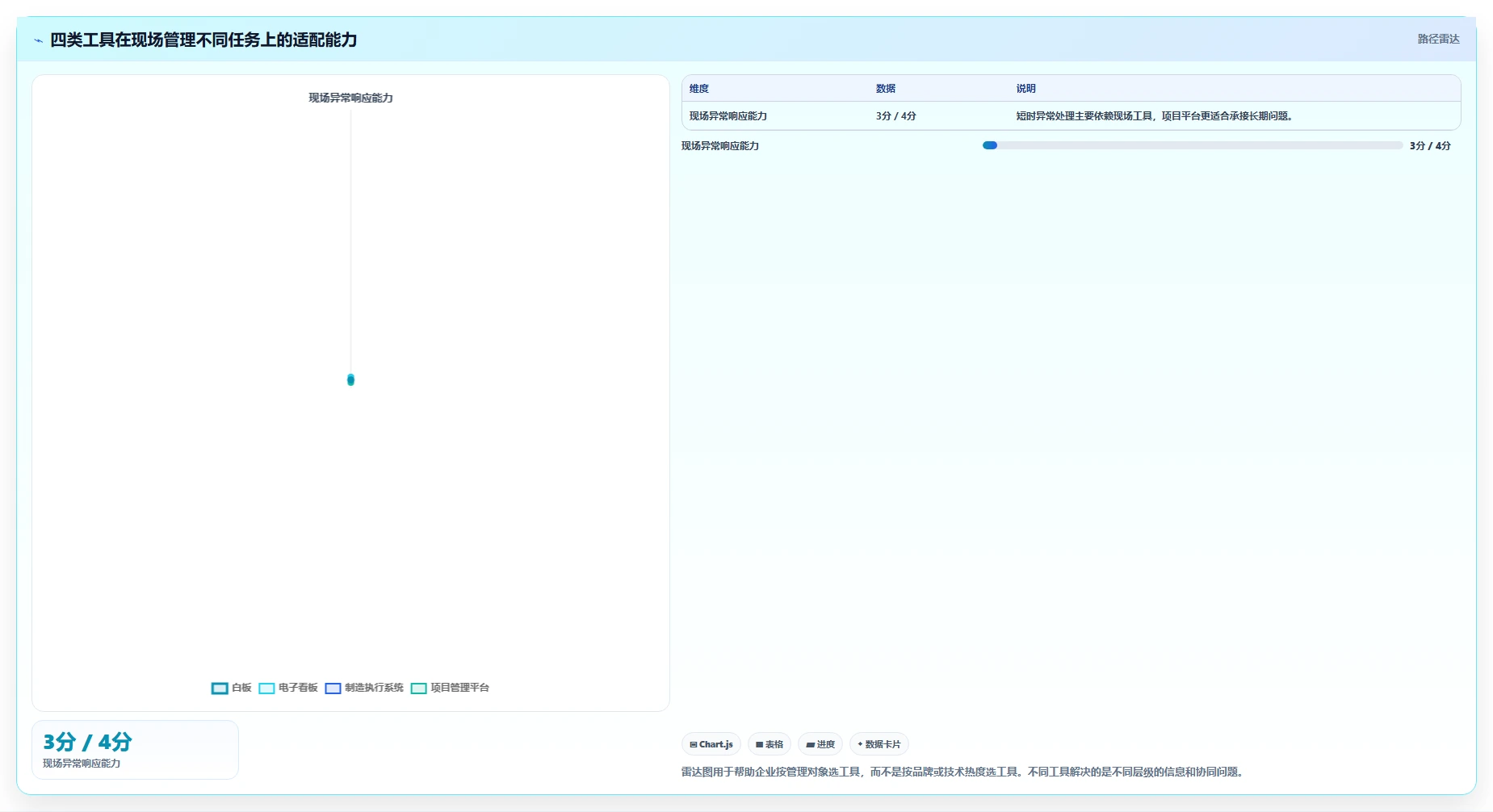Click the 3分 / 4分 table cell

click(x=895, y=116)
